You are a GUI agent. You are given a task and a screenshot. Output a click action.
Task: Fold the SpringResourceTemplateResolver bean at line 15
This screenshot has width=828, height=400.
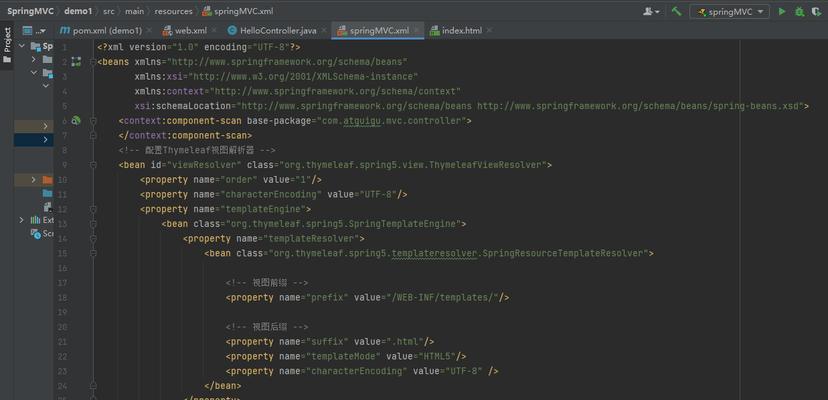coord(93,253)
